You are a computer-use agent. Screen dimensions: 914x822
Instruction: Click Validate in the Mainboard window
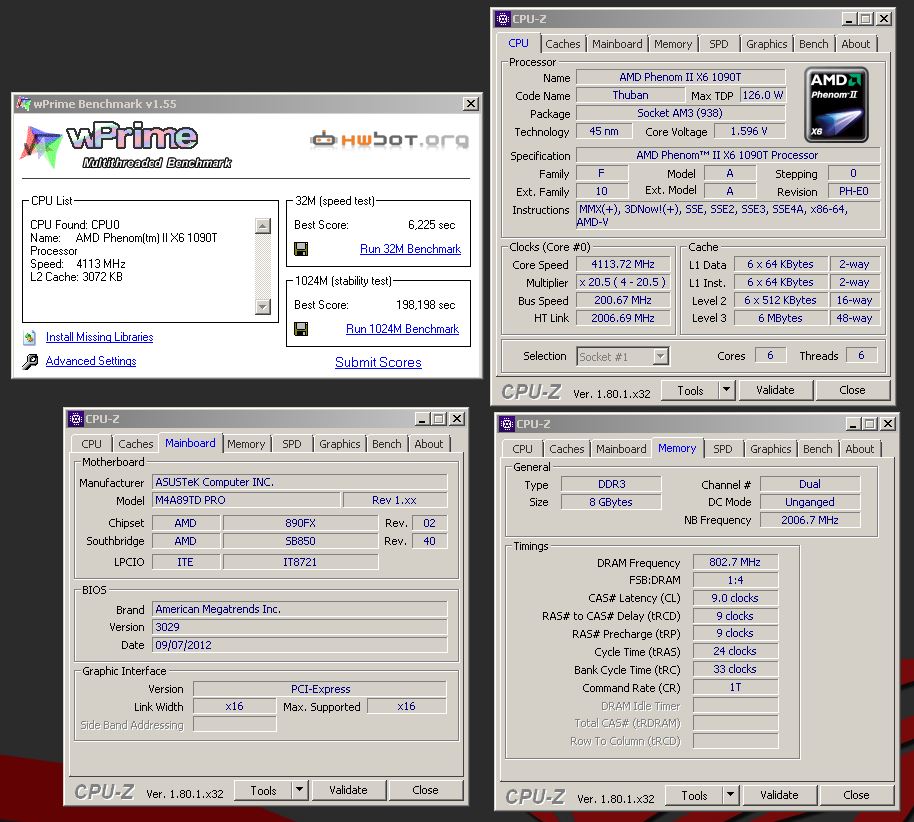tap(348, 790)
